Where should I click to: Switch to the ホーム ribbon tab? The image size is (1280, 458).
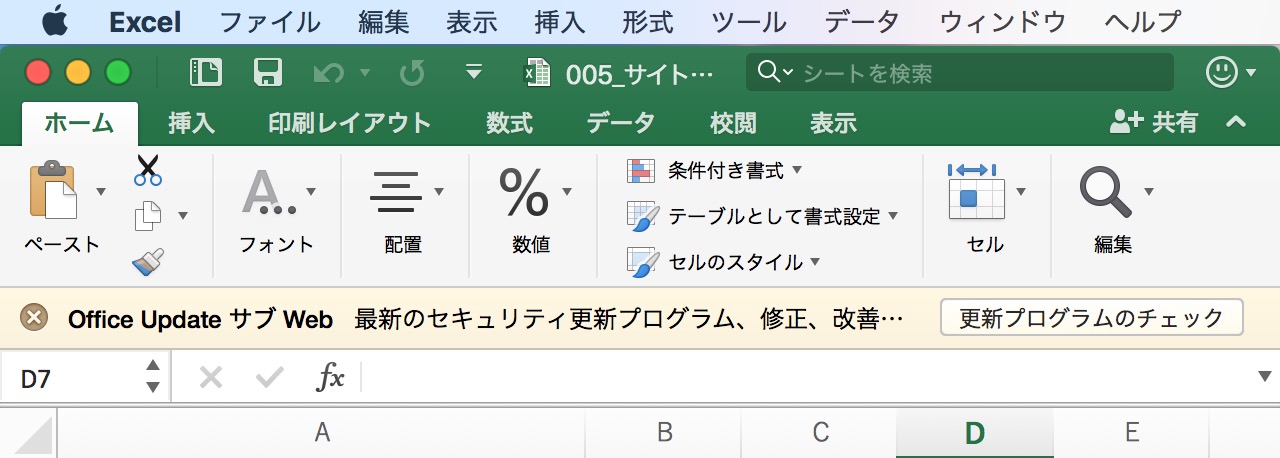tap(80, 124)
